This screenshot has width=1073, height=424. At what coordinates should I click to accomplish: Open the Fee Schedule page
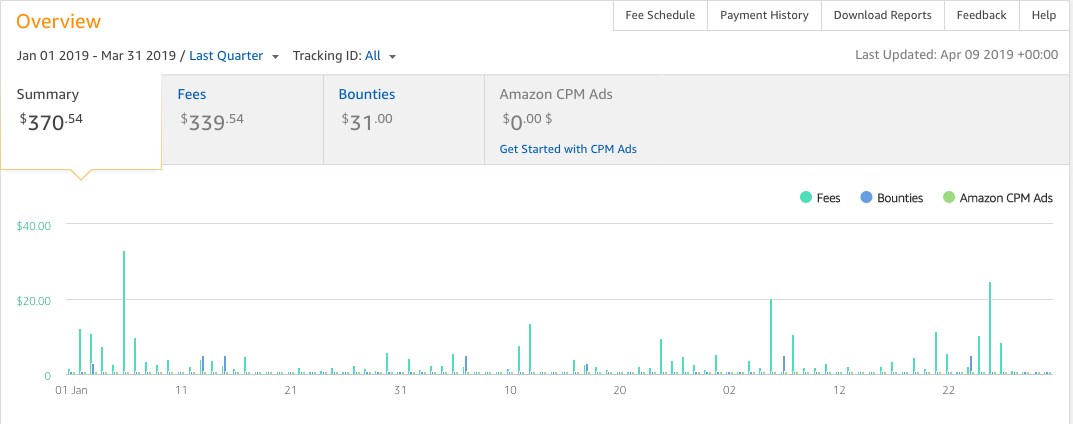[x=659, y=15]
